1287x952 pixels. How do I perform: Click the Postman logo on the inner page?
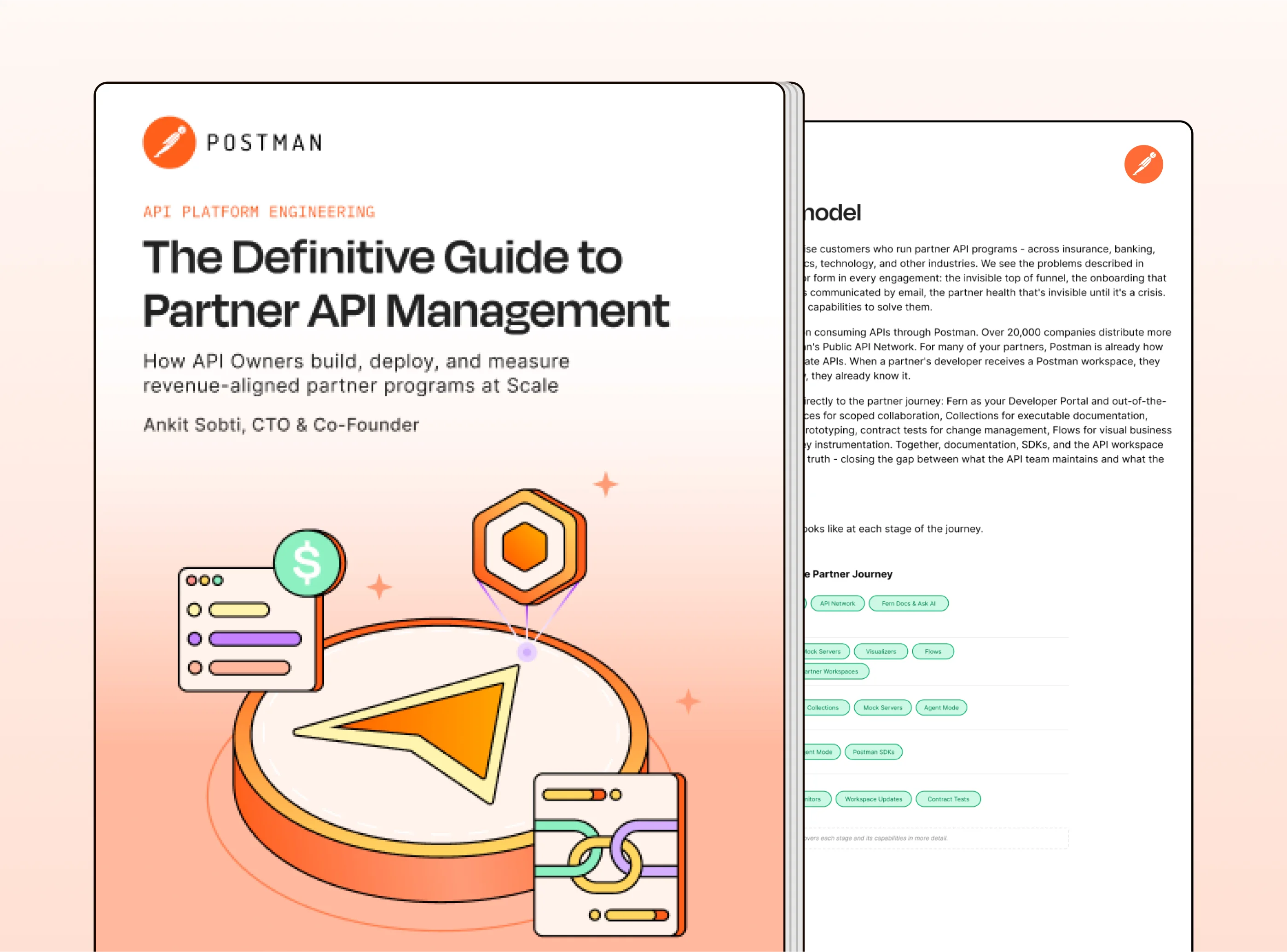(x=1143, y=164)
